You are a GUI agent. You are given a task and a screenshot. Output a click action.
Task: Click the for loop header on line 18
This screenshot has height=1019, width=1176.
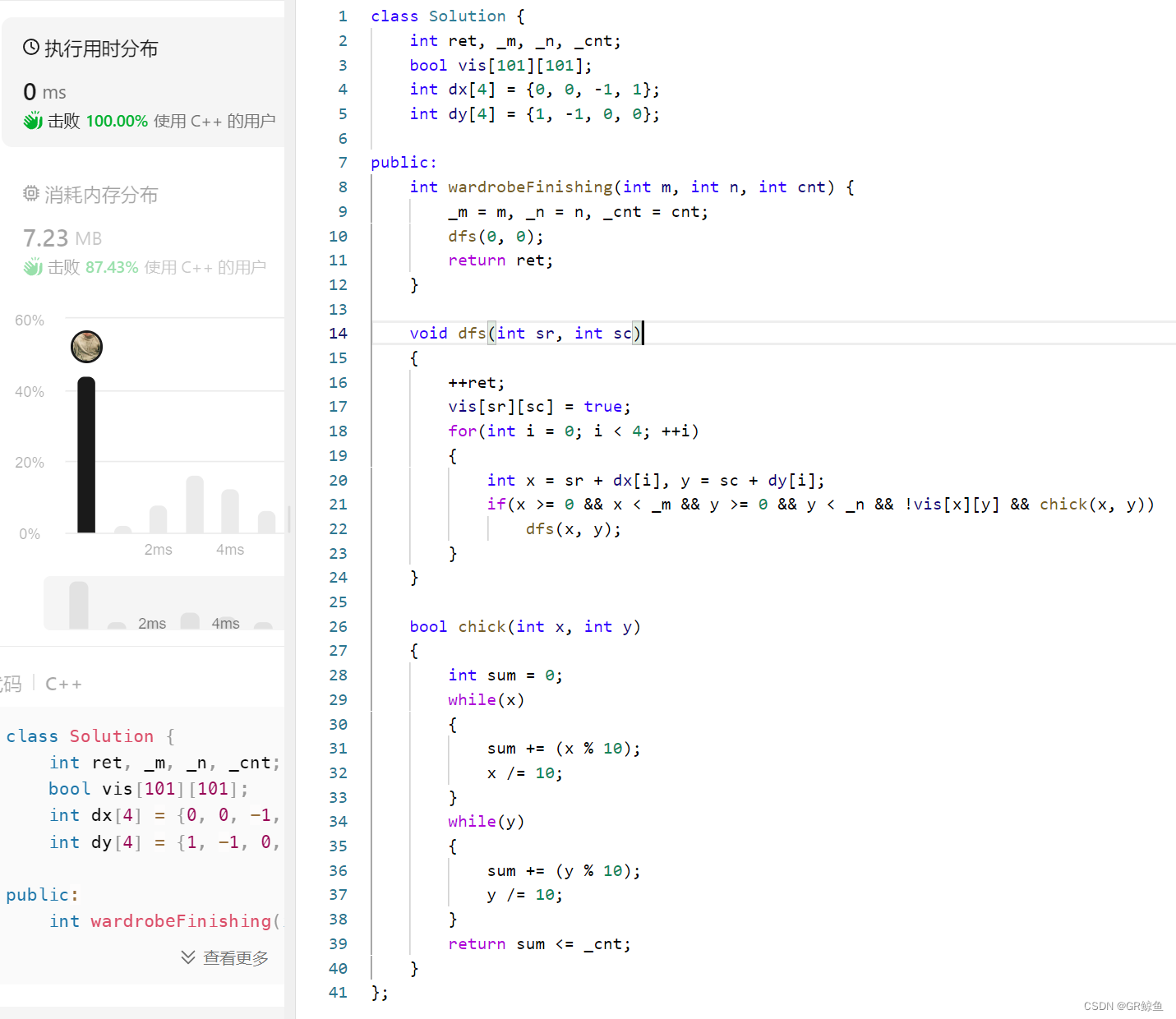574,431
